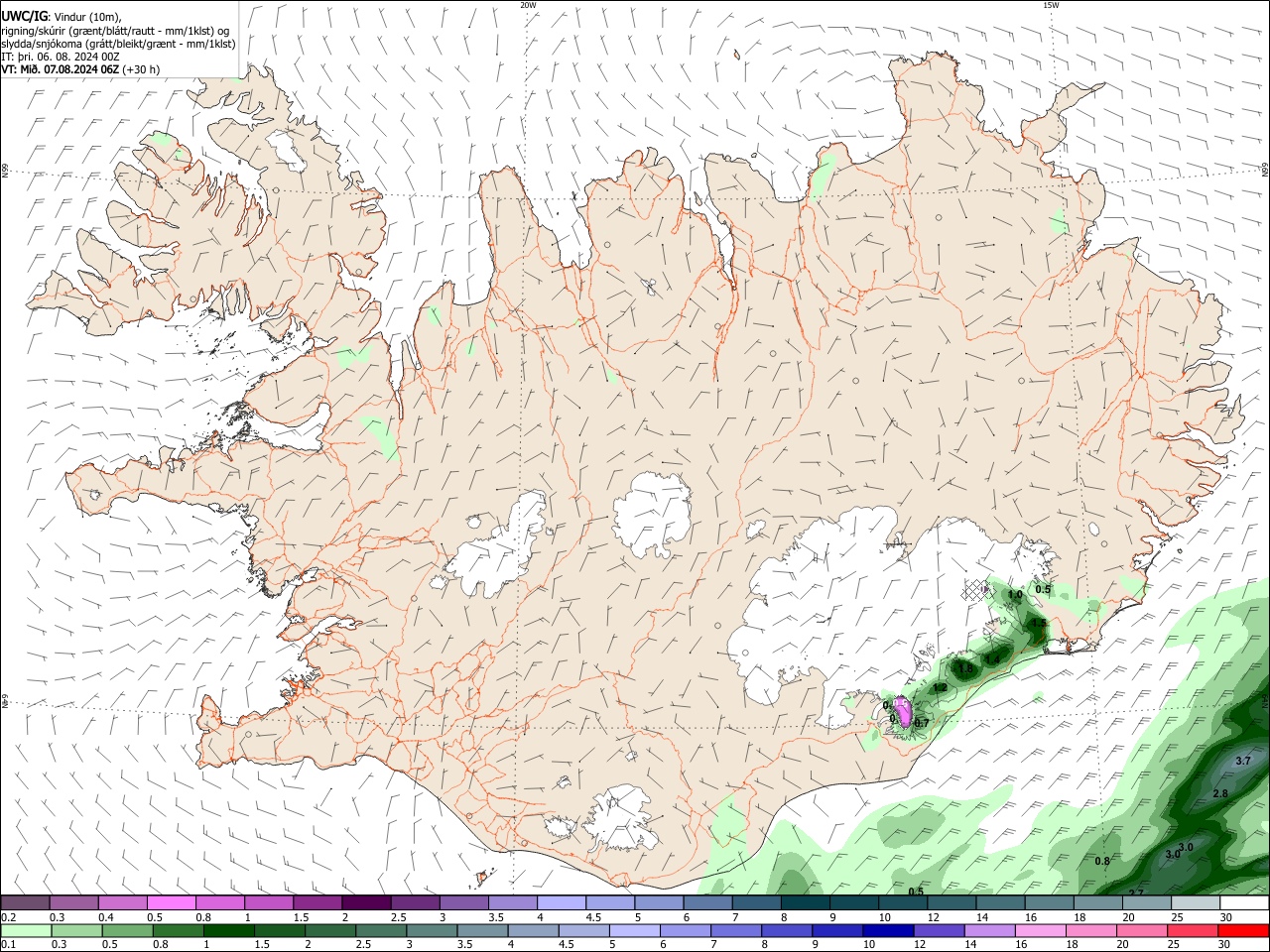Click the darkest green 1 mm rain legend swatch
Image resolution: width=1270 pixels, height=952 pixels.
tap(228, 930)
